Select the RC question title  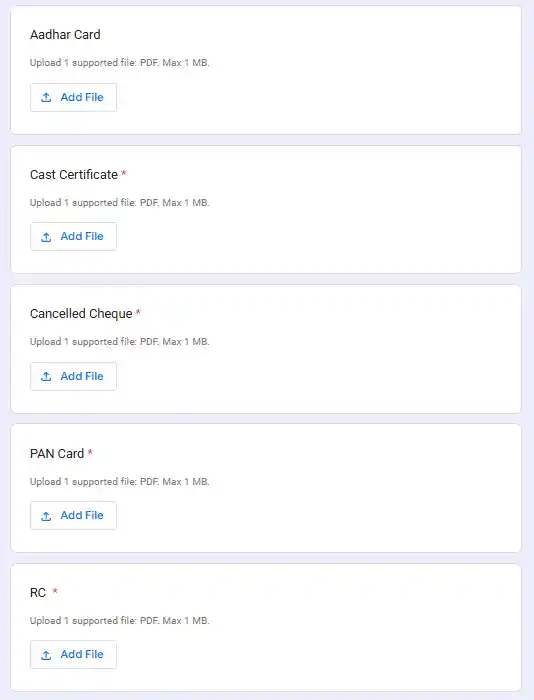pyautogui.click(x=38, y=593)
